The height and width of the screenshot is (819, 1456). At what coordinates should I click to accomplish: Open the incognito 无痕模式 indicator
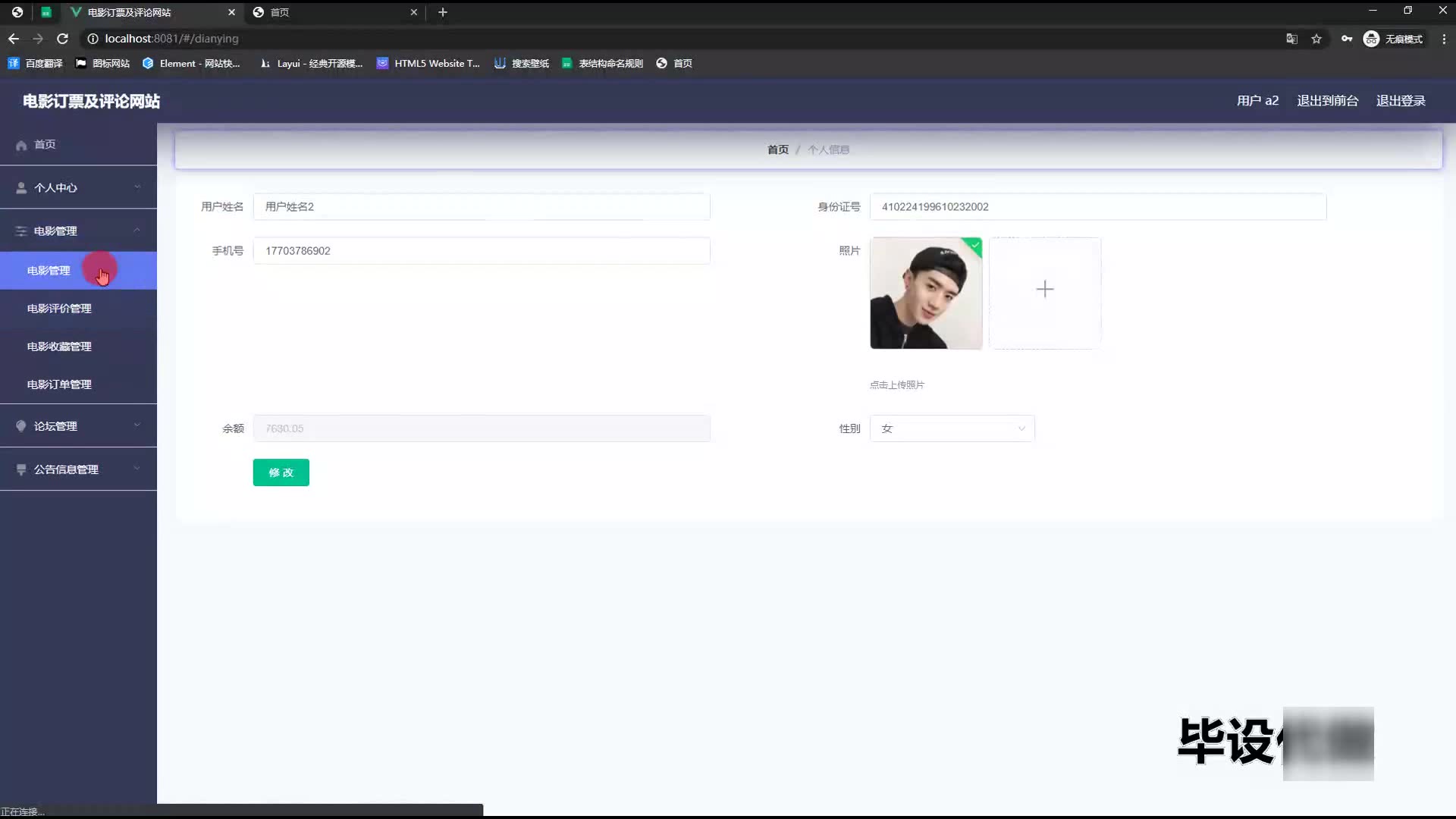(1393, 39)
